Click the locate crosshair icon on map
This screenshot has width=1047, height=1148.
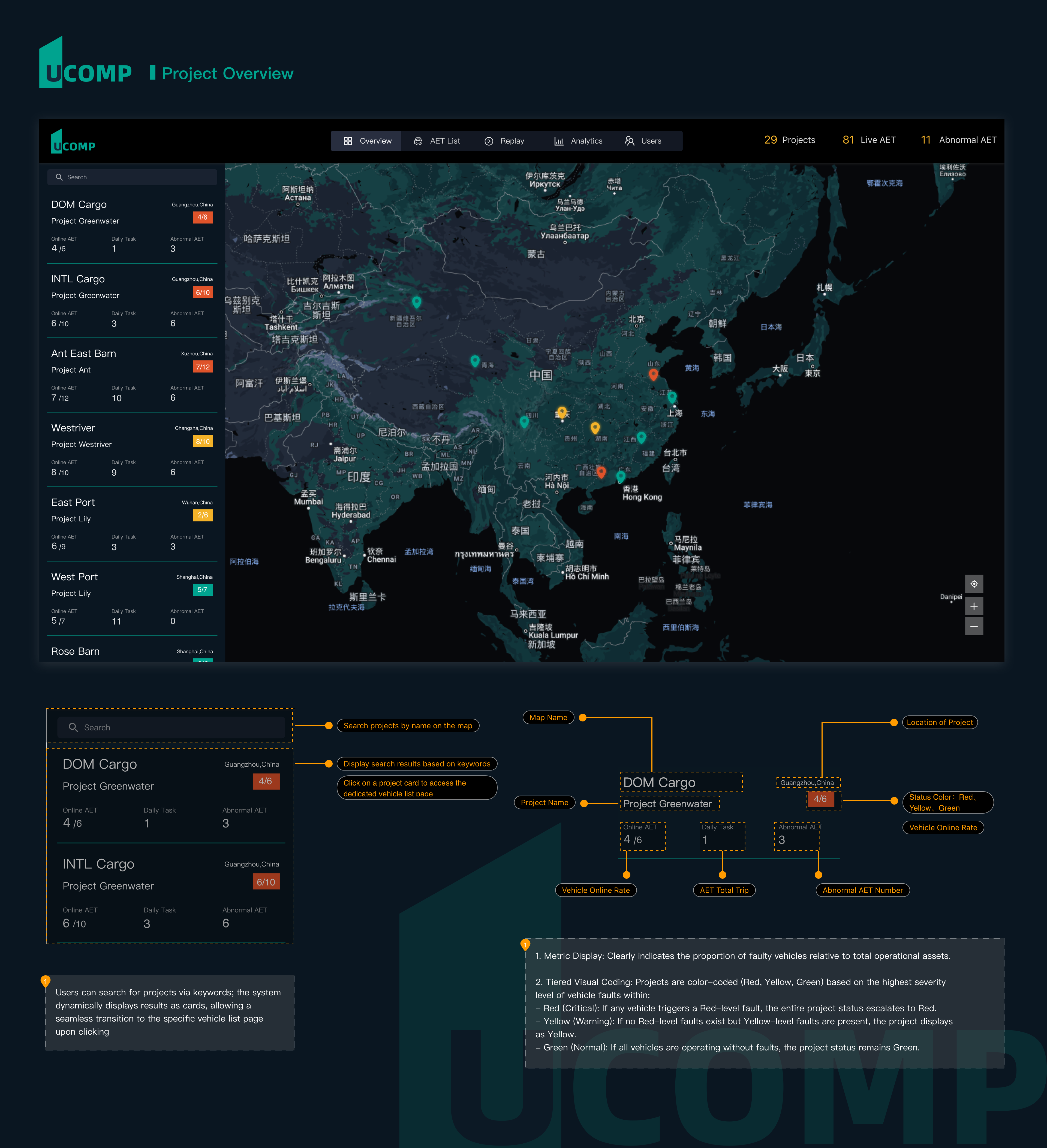pos(975,584)
